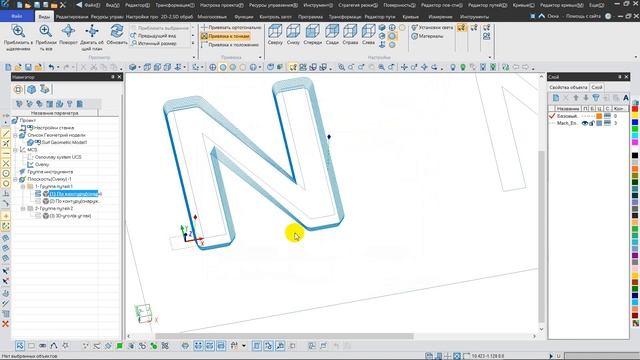Switch to the right view cube (Справа)

350,31
